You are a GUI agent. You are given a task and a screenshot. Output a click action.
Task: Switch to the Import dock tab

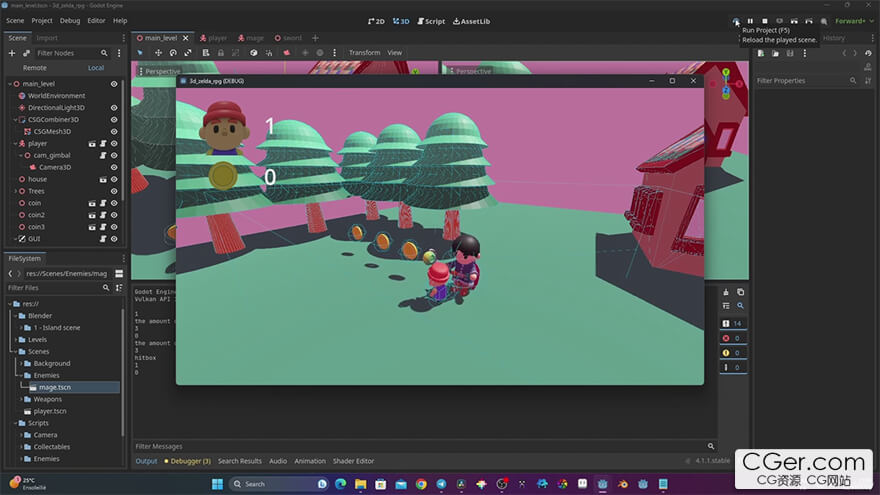click(47, 38)
